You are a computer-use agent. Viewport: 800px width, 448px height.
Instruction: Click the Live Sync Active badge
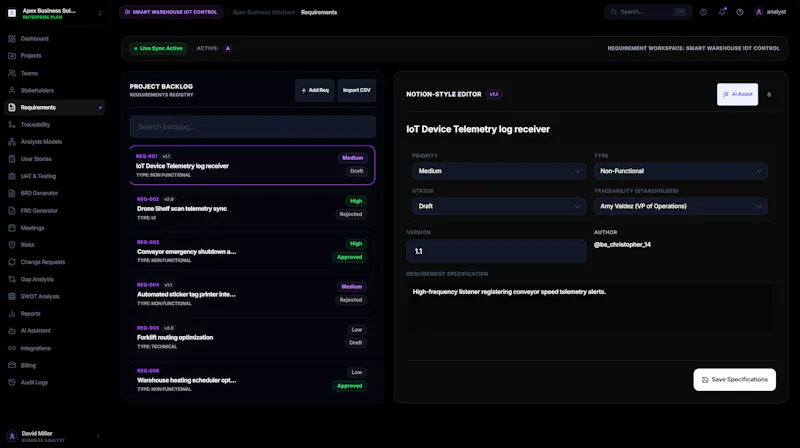(159, 48)
